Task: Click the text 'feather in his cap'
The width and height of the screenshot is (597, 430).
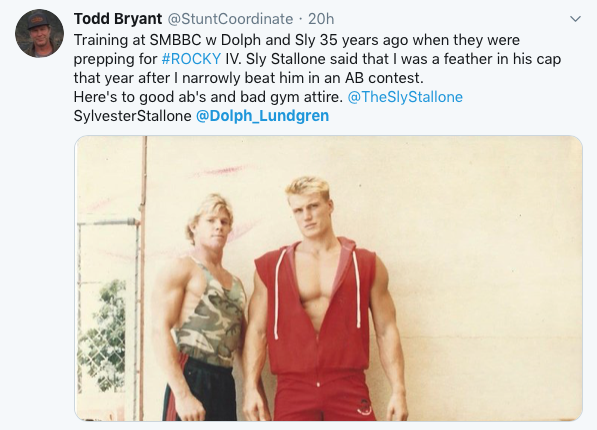Action: click(x=502, y=59)
